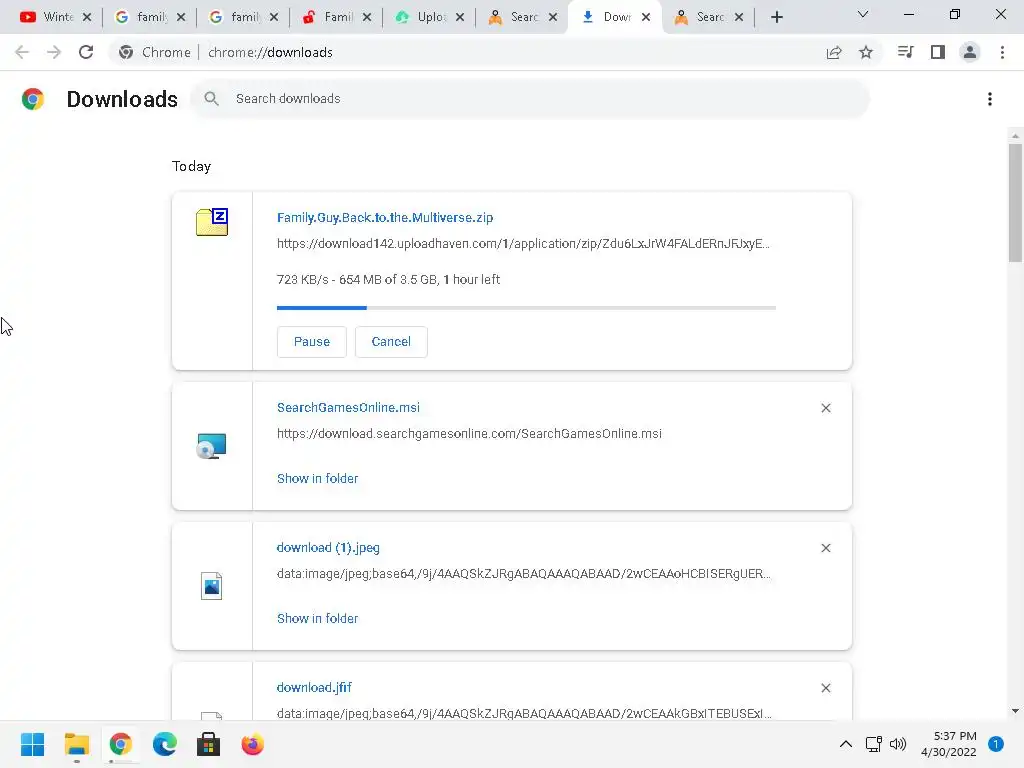Open Downloads page more actions menu
The height and width of the screenshot is (768, 1024).
coord(990,99)
